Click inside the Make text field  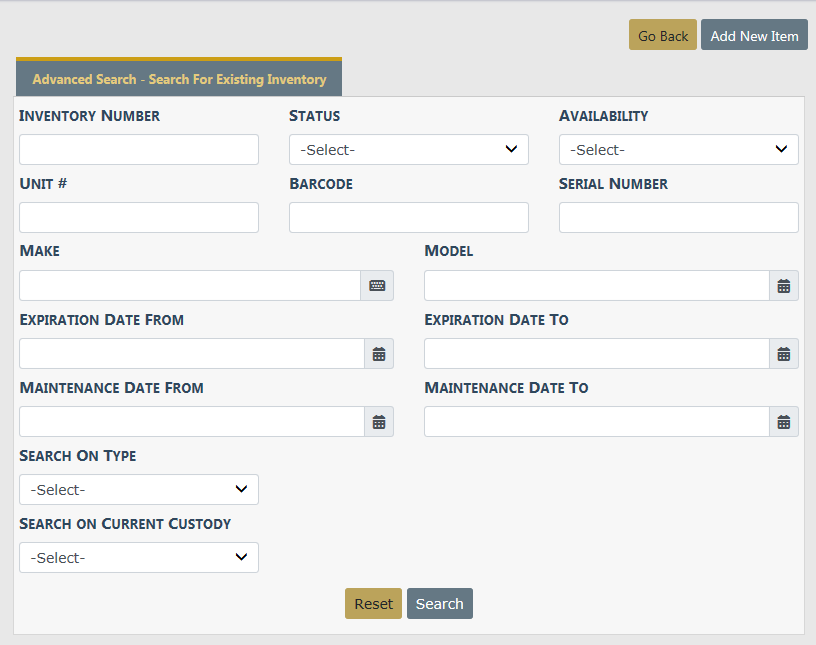click(x=190, y=286)
